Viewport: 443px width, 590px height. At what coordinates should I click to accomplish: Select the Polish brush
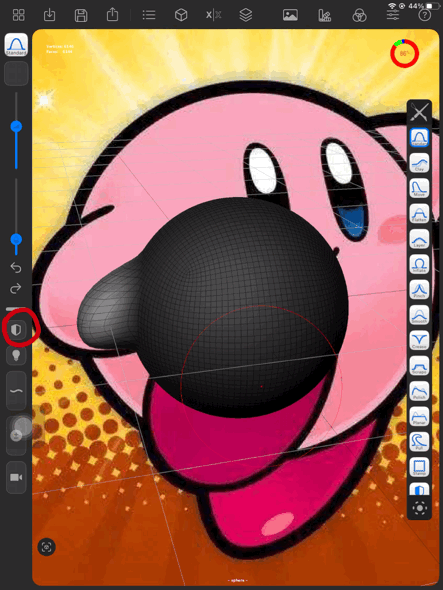[x=419, y=391]
